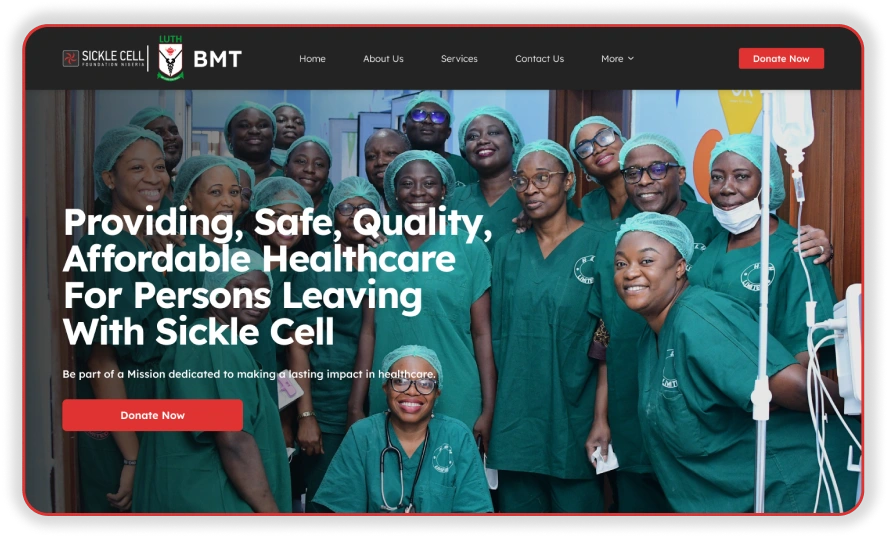This screenshot has height=538, width=889.
Task: Open the Home page from navigation
Action: click(312, 58)
